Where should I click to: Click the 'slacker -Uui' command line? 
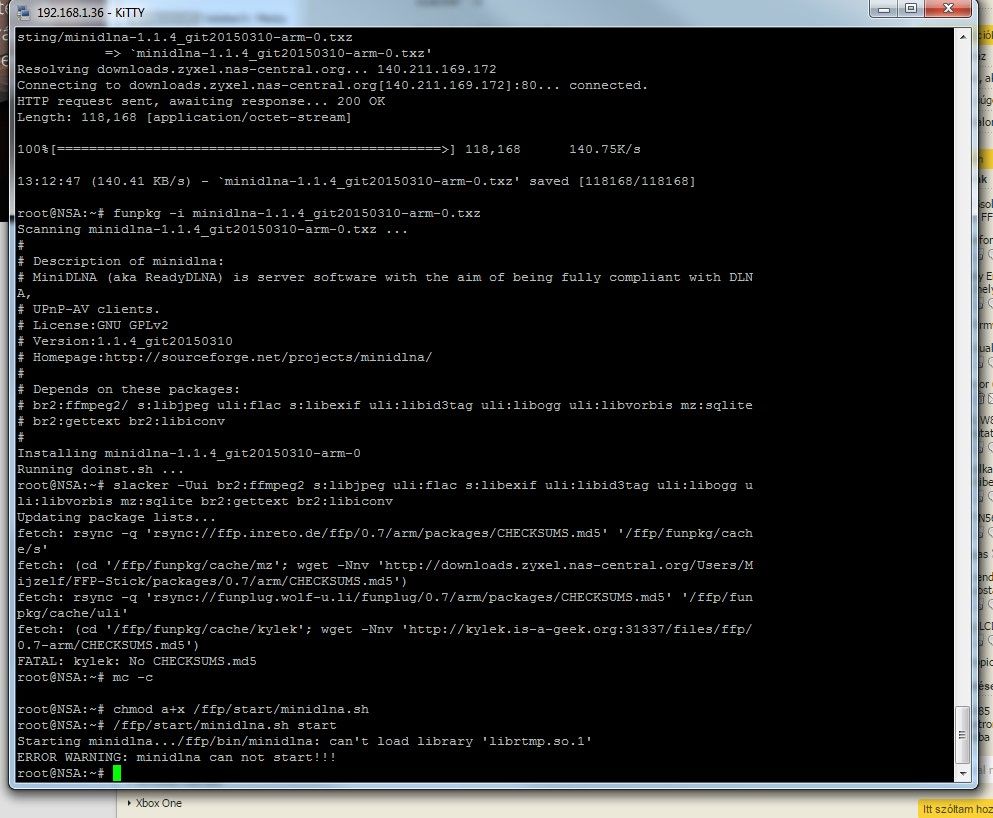tap(384, 493)
